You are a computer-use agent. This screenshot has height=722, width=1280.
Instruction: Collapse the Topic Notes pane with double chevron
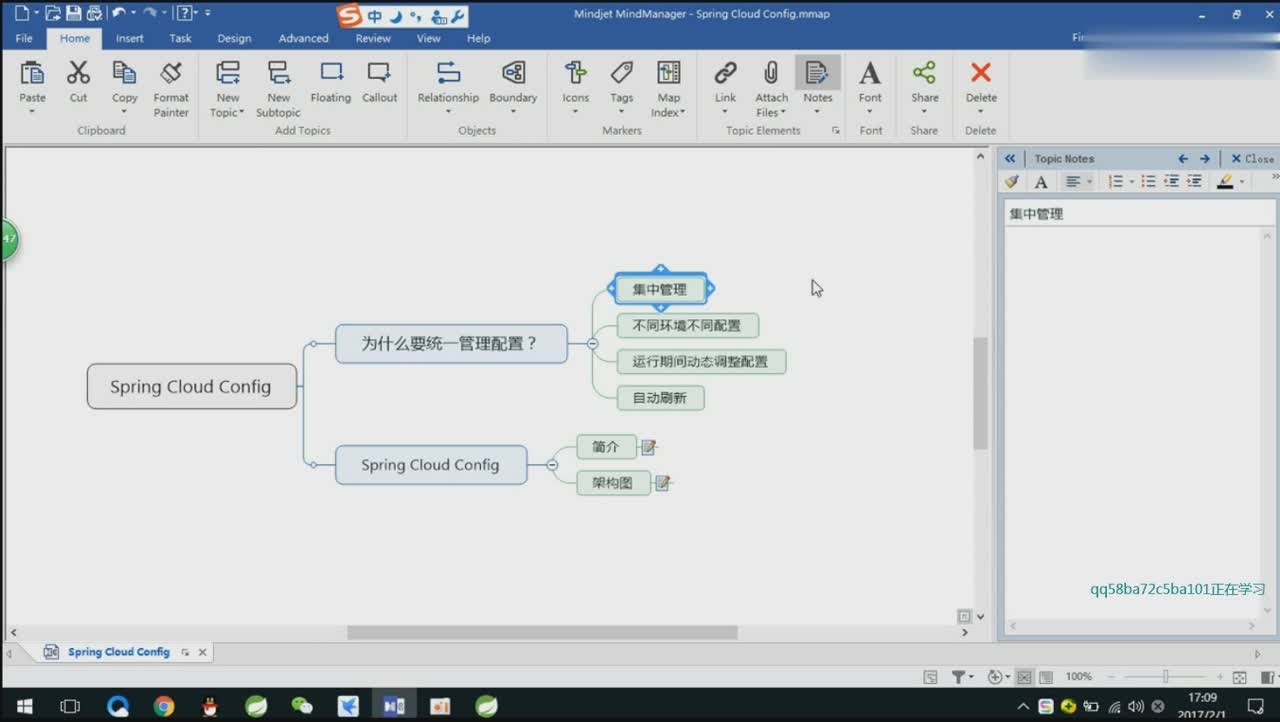pos(1010,159)
